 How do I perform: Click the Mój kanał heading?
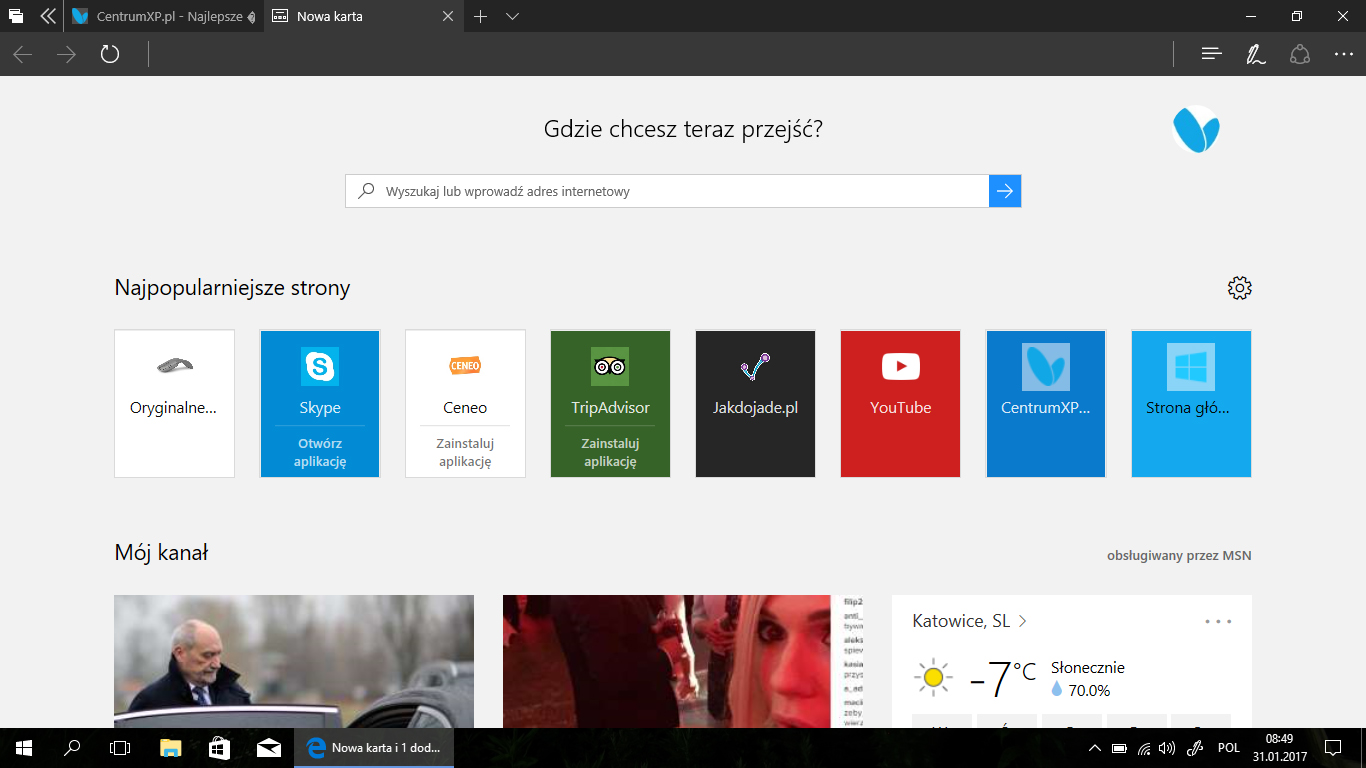[x=161, y=552]
